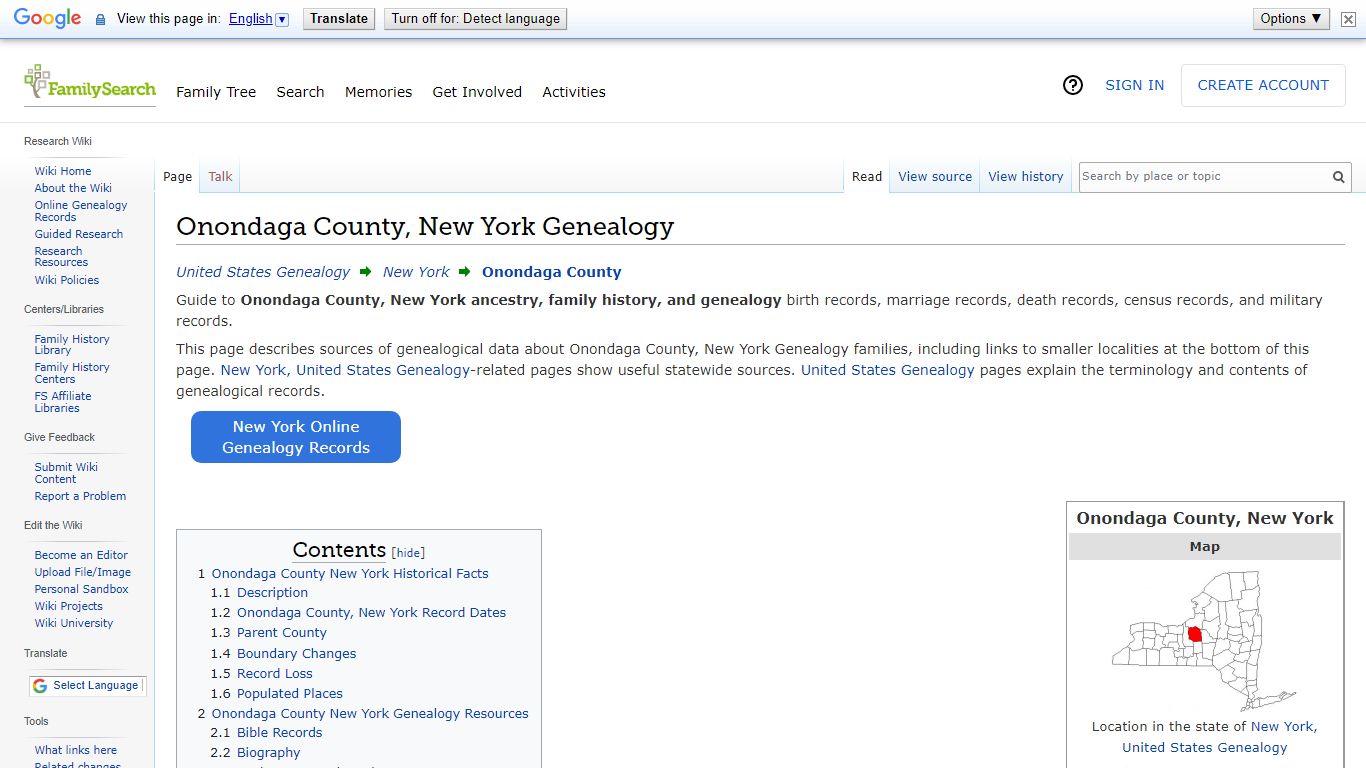This screenshot has width=1366, height=768.
Task: Open the English language dropdown
Action: (x=258, y=19)
